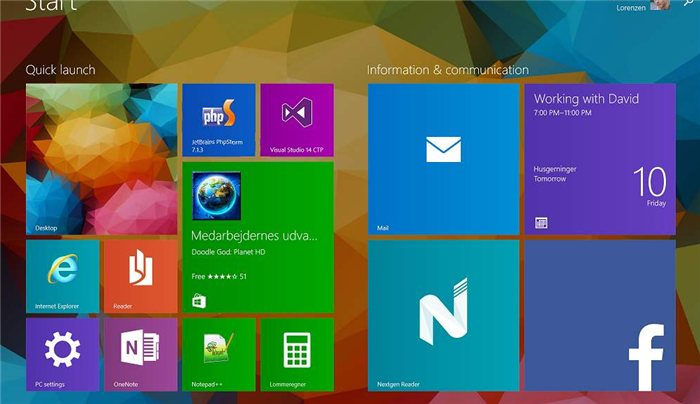Open the Desktop tile
The image size is (700, 404).
[x=102, y=159]
